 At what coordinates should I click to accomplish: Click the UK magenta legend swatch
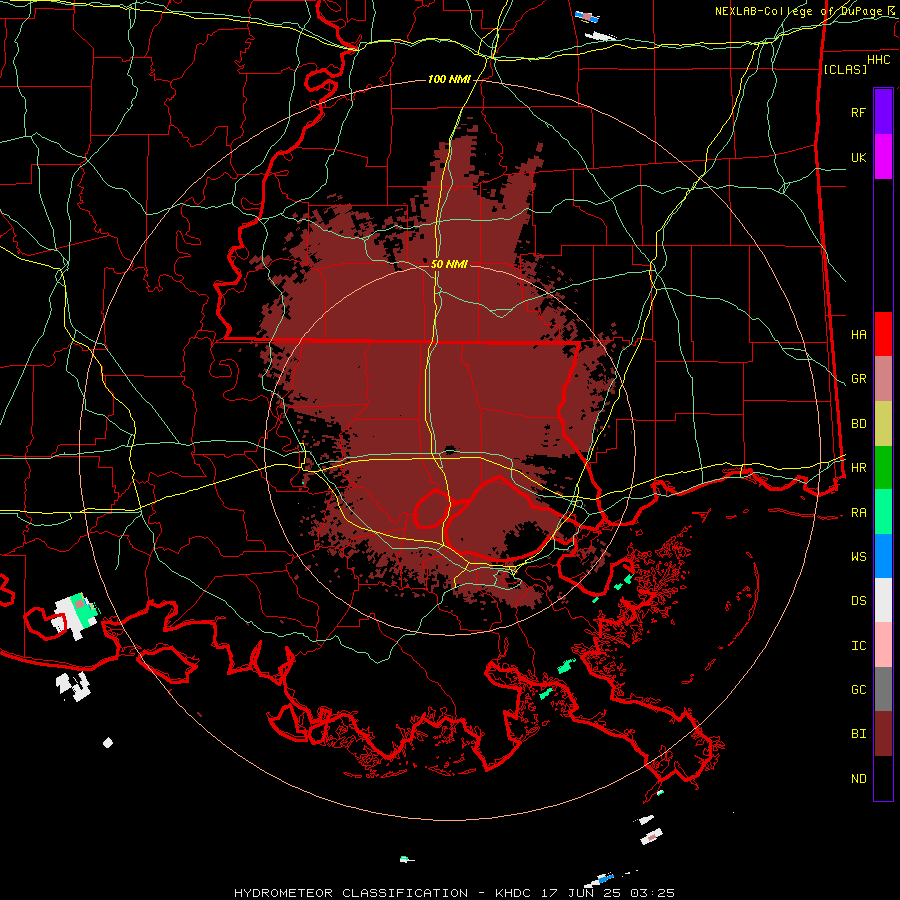click(883, 157)
